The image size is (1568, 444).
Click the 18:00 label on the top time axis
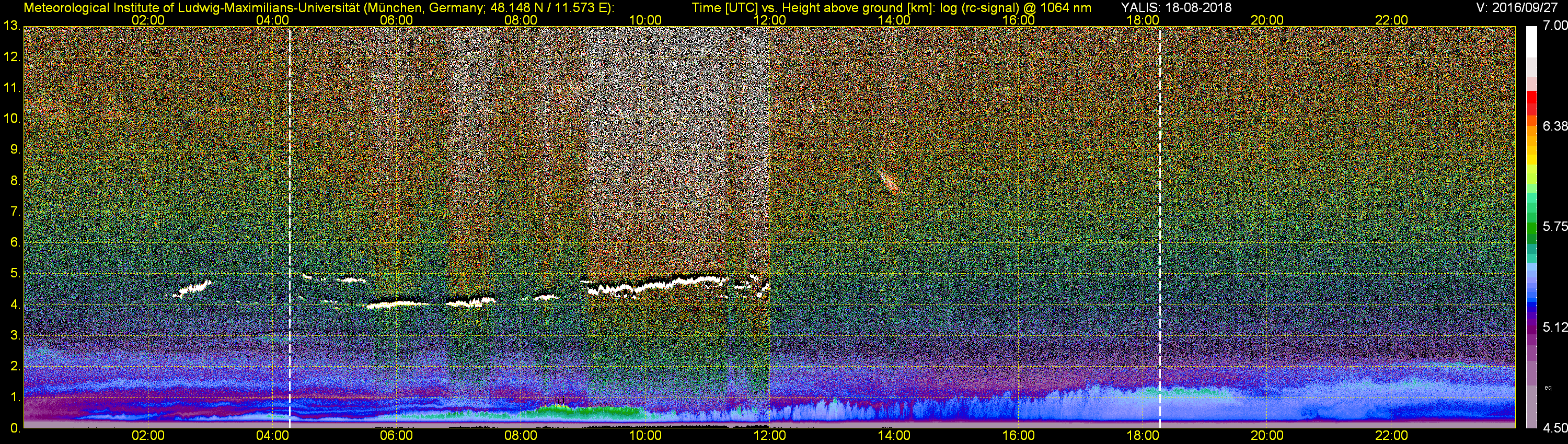pyautogui.click(x=1143, y=20)
